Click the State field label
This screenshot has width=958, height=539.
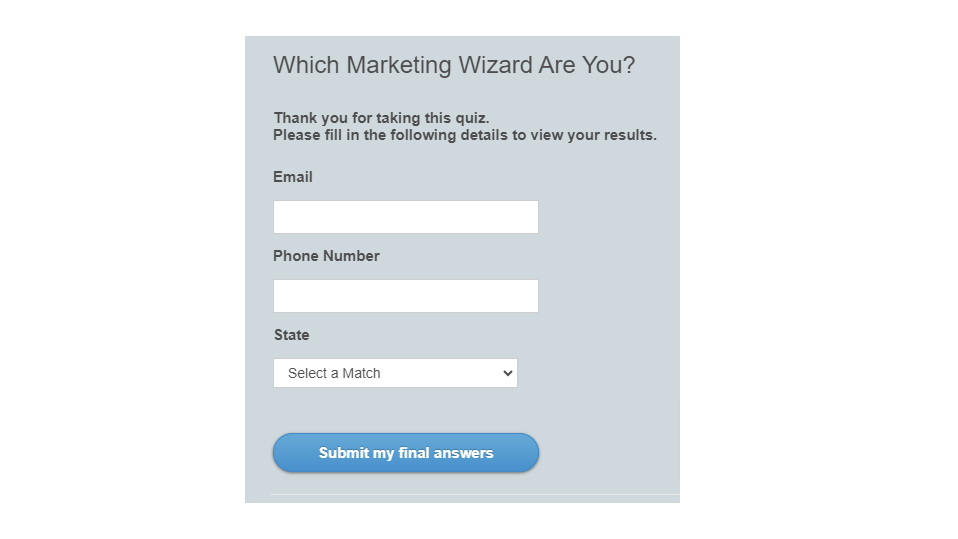tap(291, 335)
